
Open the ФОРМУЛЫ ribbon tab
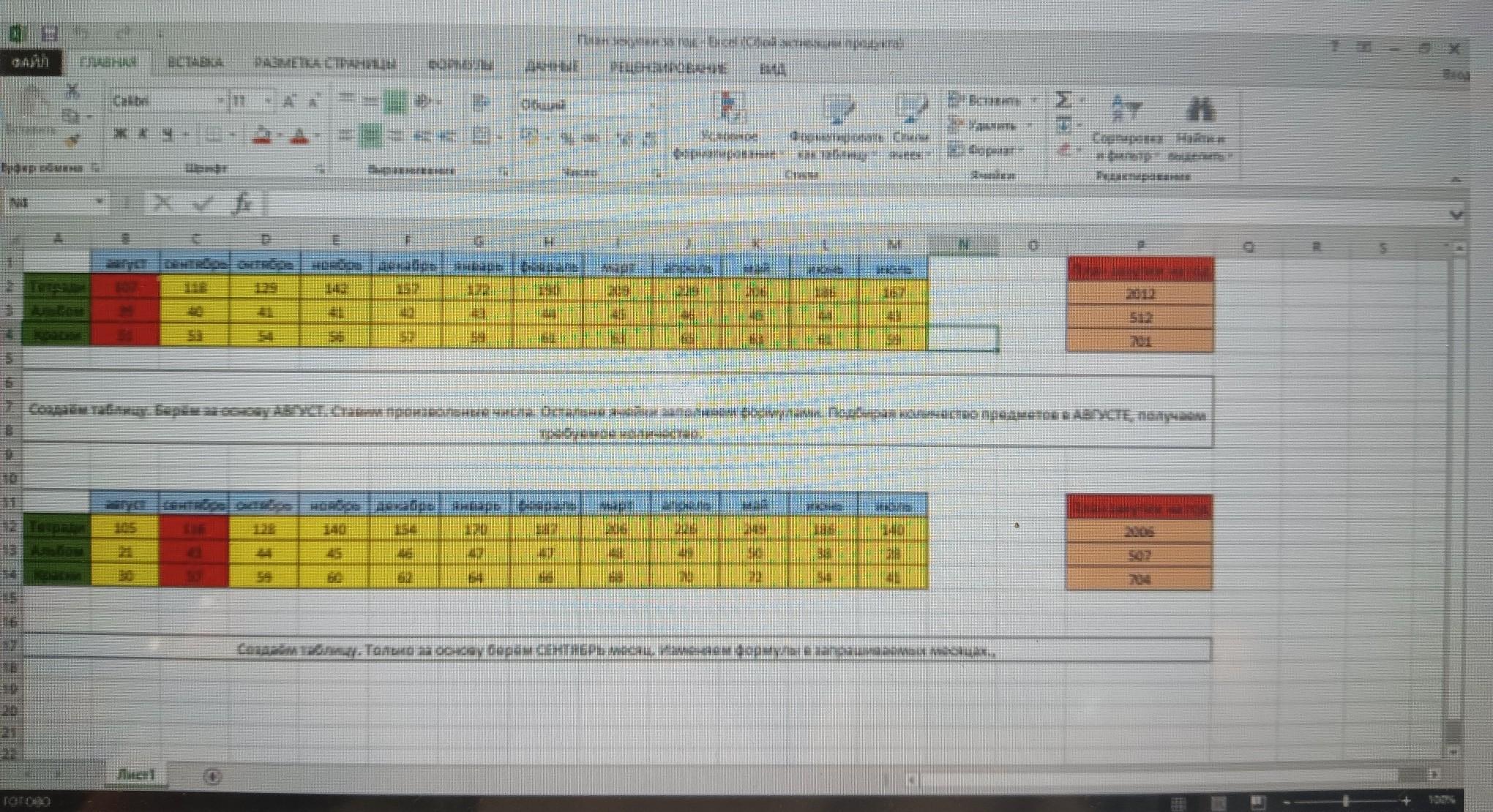460,65
